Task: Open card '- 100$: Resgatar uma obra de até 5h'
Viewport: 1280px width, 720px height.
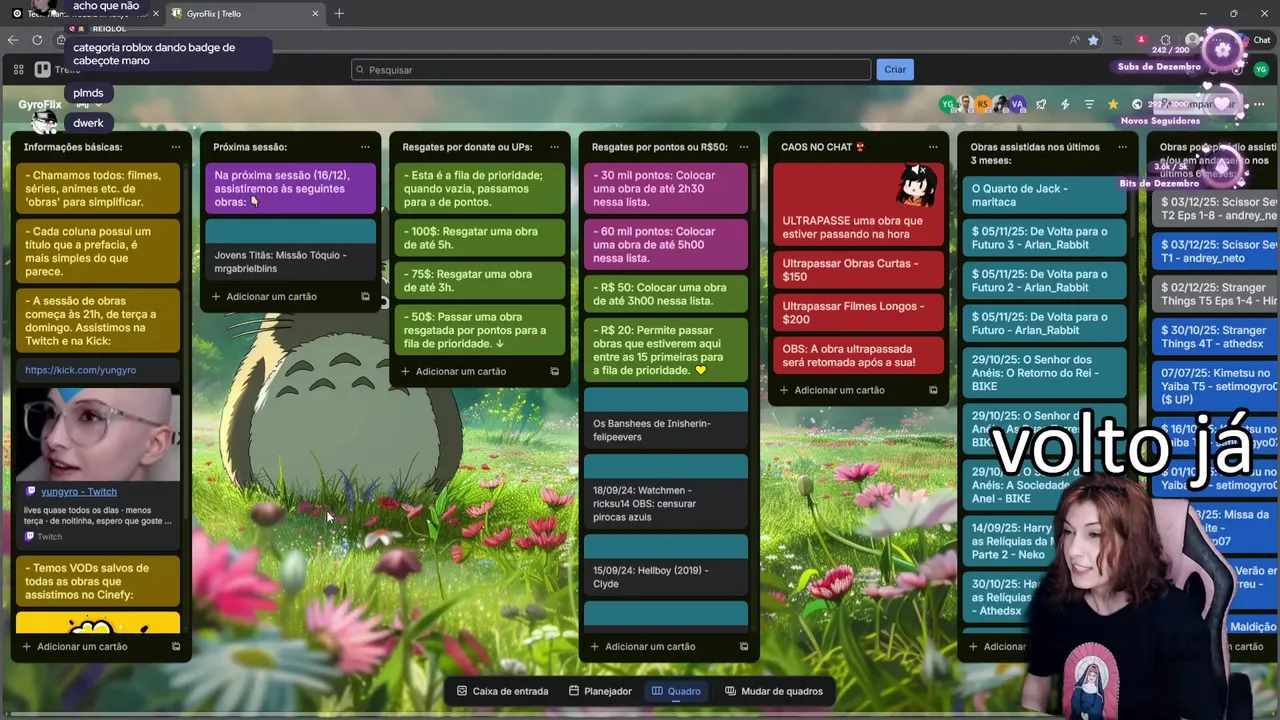Action: point(480,238)
